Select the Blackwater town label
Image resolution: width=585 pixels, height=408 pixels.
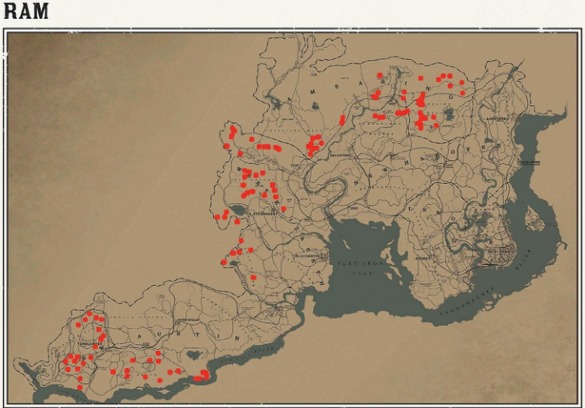tap(307, 256)
